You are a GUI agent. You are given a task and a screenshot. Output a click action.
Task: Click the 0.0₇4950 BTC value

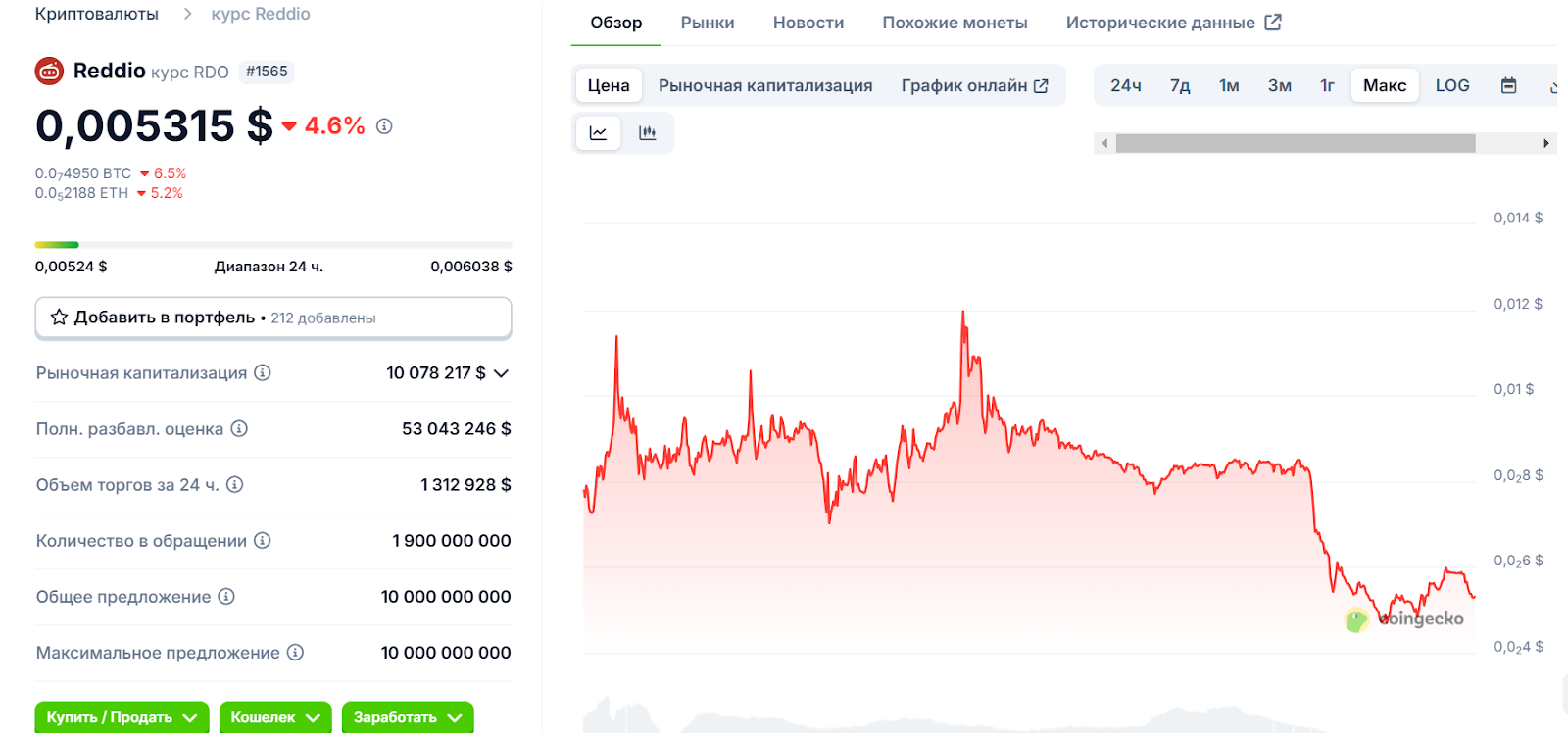point(83,173)
